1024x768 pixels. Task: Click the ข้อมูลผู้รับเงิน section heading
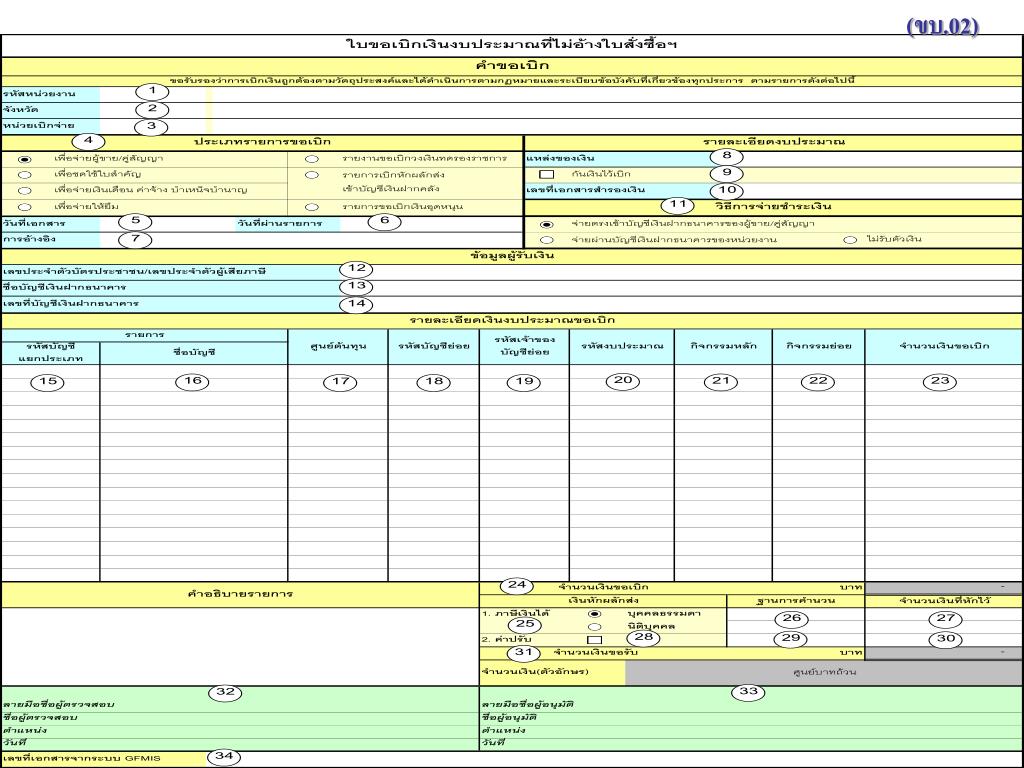pos(512,255)
